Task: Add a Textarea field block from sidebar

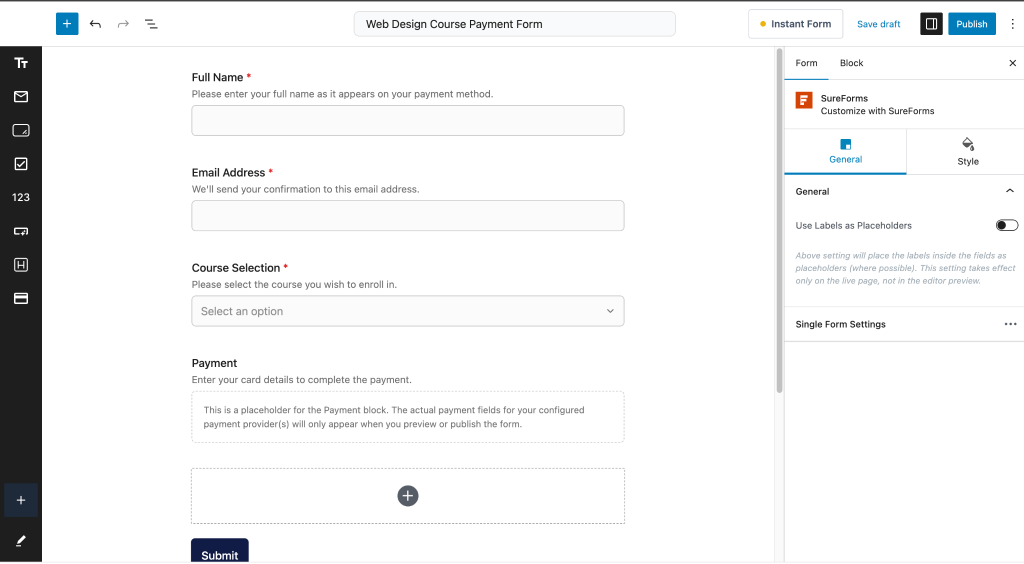Action: [x=21, y=130]
